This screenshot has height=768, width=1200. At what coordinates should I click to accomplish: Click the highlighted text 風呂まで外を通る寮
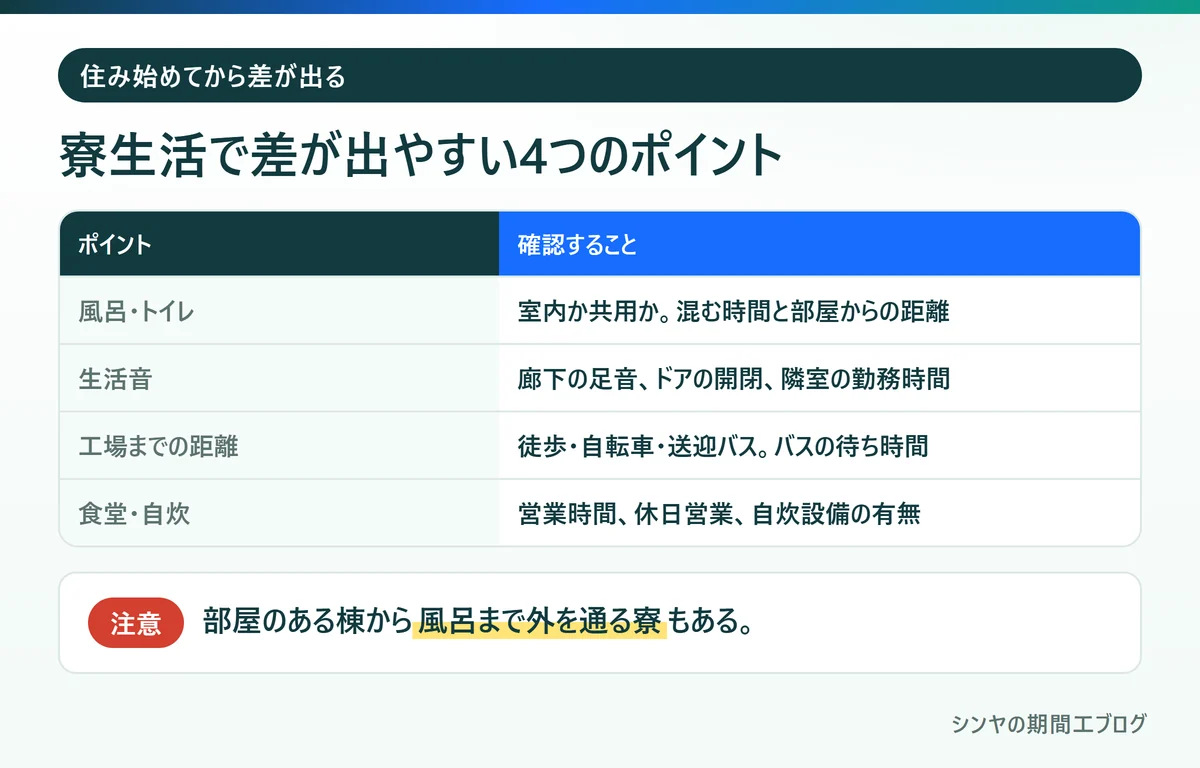pyautogui.click(x=539, y=622)
